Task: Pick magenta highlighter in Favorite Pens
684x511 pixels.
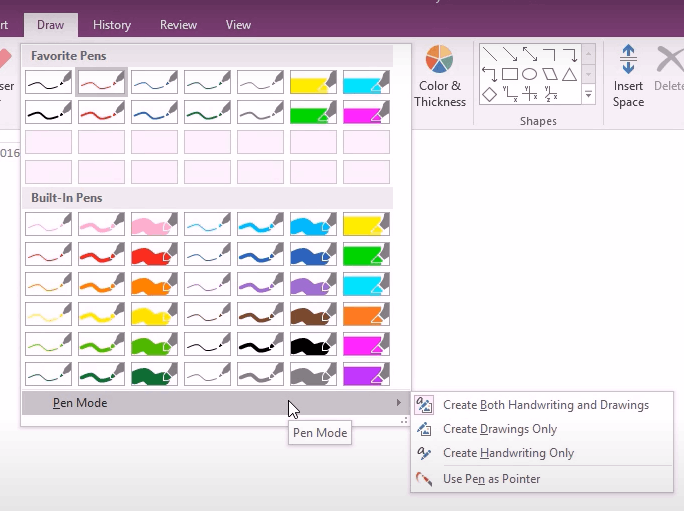Action: point(366,112)
